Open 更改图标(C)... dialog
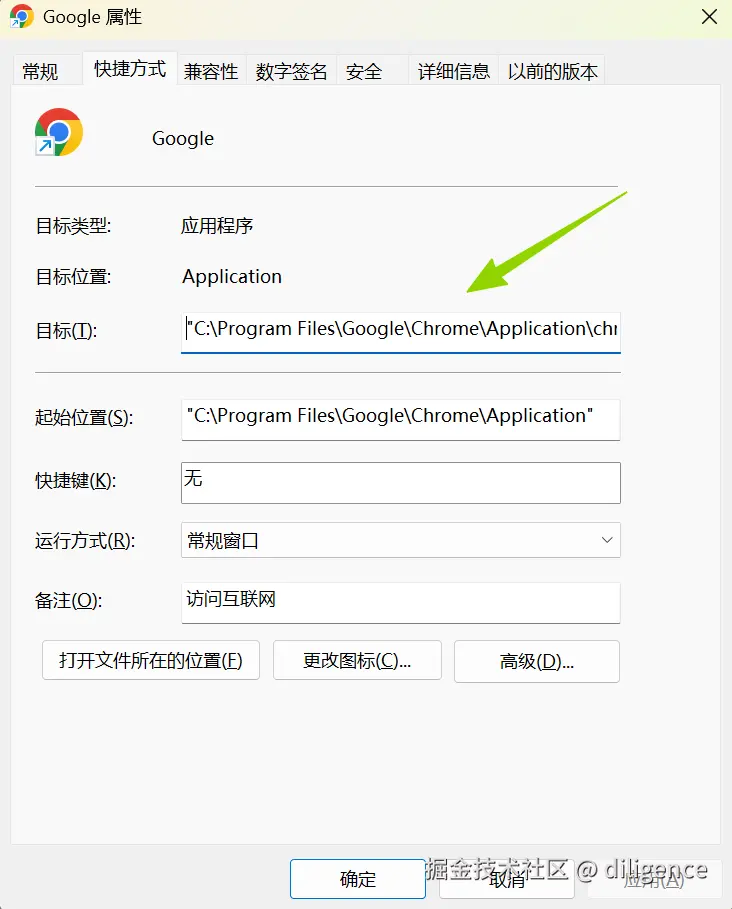 pyautogui.click(x=357, y=660)
